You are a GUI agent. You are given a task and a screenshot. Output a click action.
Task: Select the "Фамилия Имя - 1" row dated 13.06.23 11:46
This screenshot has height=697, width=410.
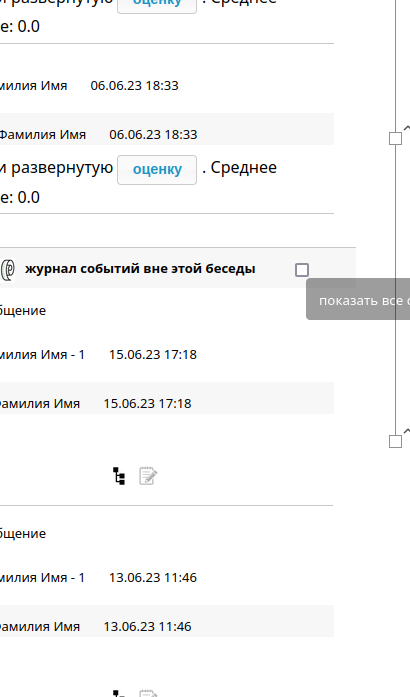click(x=167, y=577)
